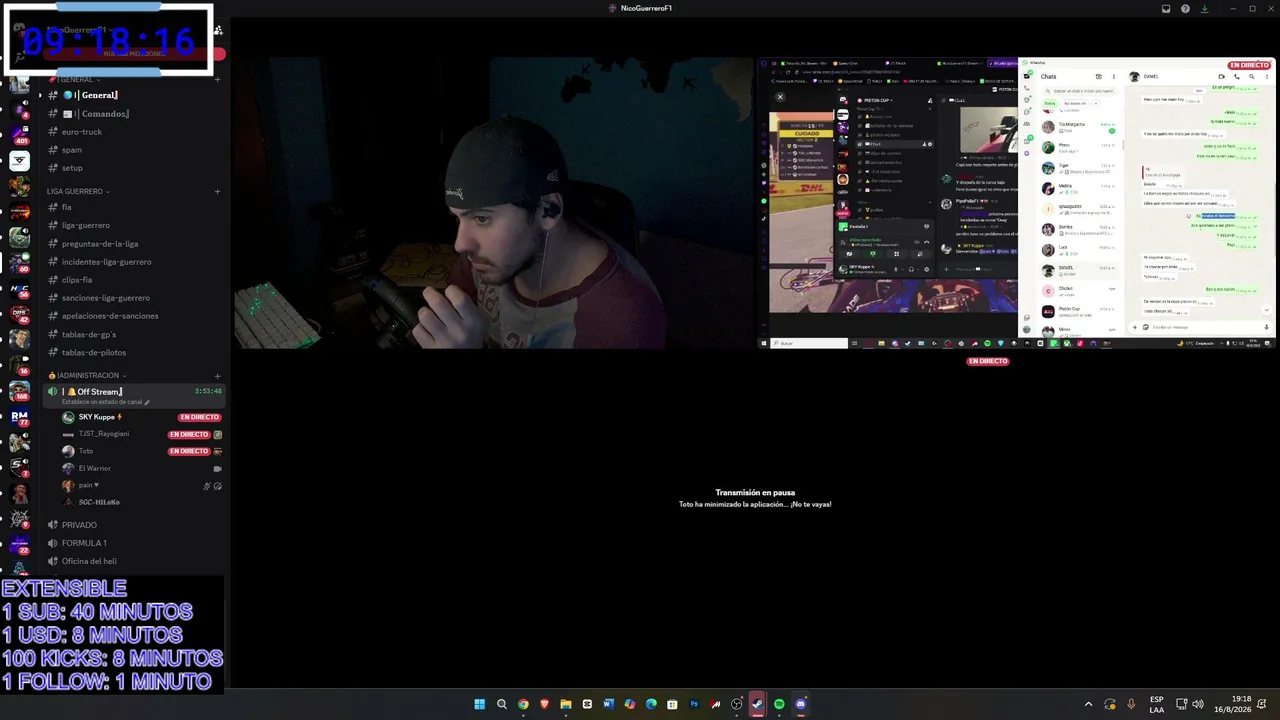
Task: Show hidden system tray icons
Action: point(1088,704)
